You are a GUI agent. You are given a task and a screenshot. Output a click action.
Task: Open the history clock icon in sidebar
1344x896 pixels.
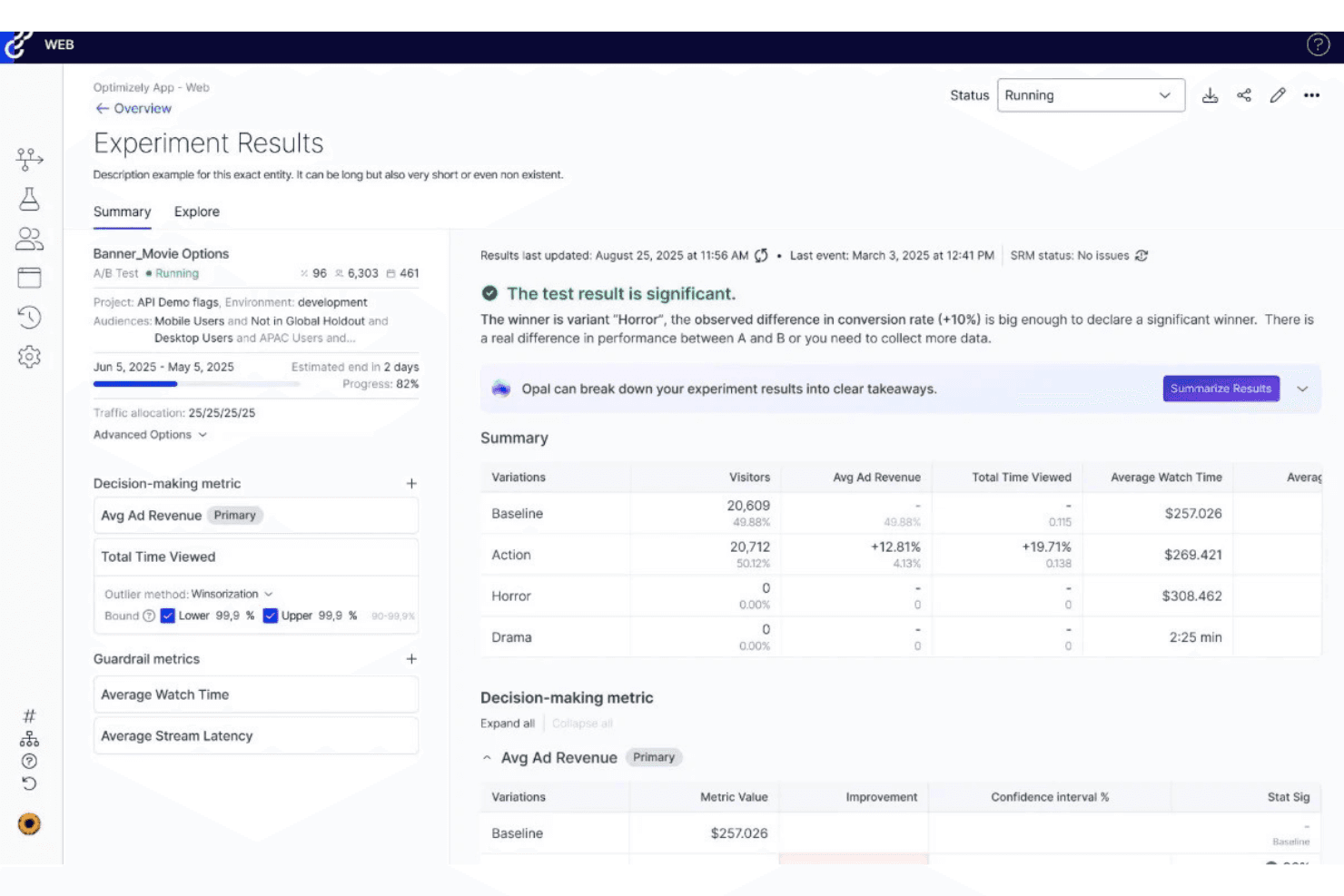(x=29, y=317)
